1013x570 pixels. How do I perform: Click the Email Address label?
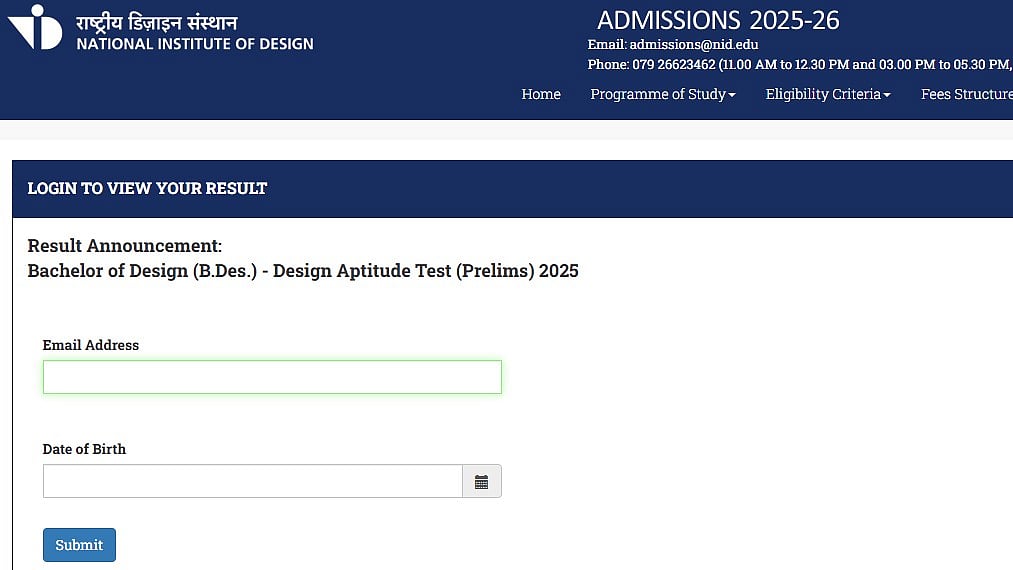pos(91,345)
